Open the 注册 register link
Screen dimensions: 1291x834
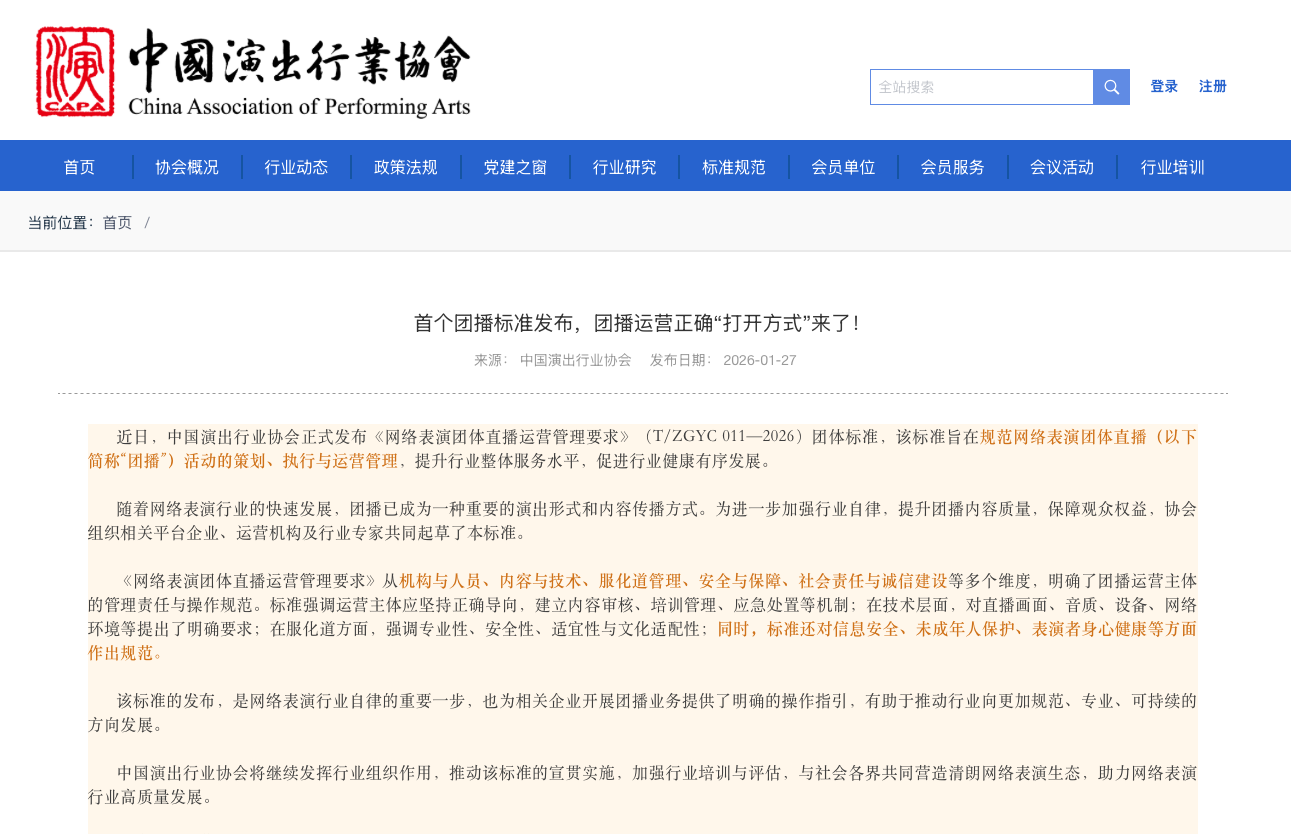tap(1212, 87)
